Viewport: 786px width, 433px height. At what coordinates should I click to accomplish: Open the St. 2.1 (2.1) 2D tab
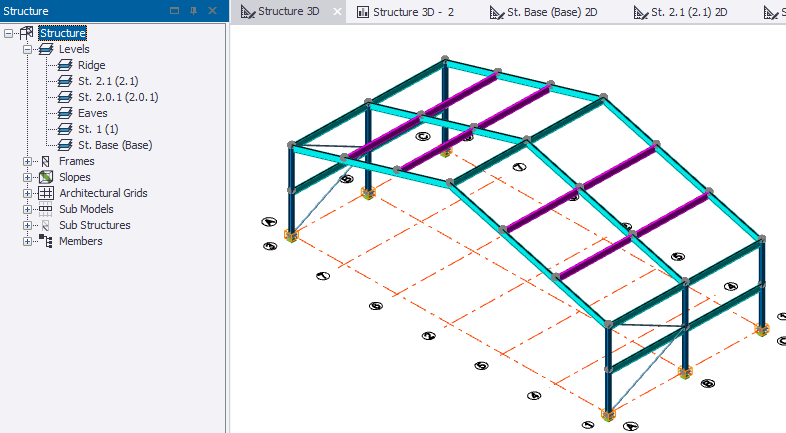[x=688, y=12]
